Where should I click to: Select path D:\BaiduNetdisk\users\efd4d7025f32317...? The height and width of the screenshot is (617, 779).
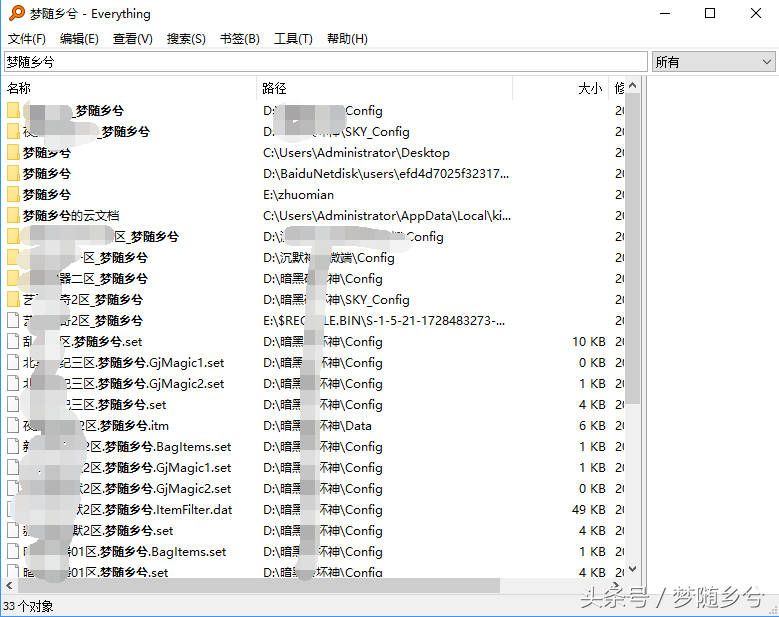386,174
